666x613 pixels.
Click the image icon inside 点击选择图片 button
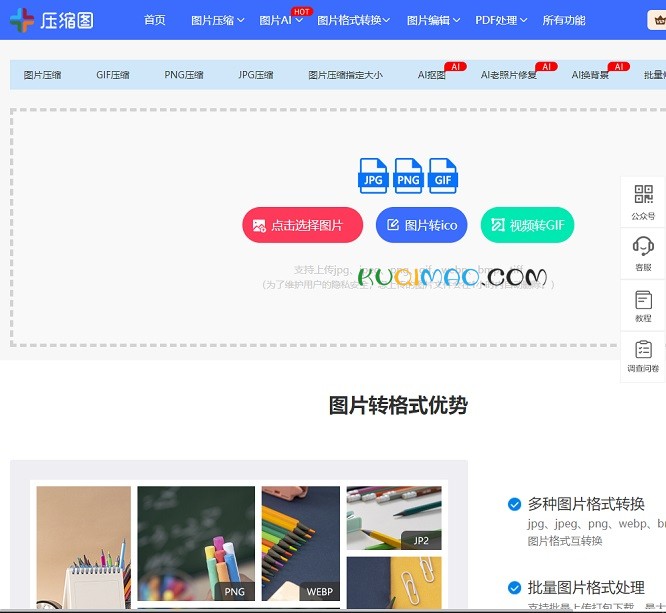(259, 226)
